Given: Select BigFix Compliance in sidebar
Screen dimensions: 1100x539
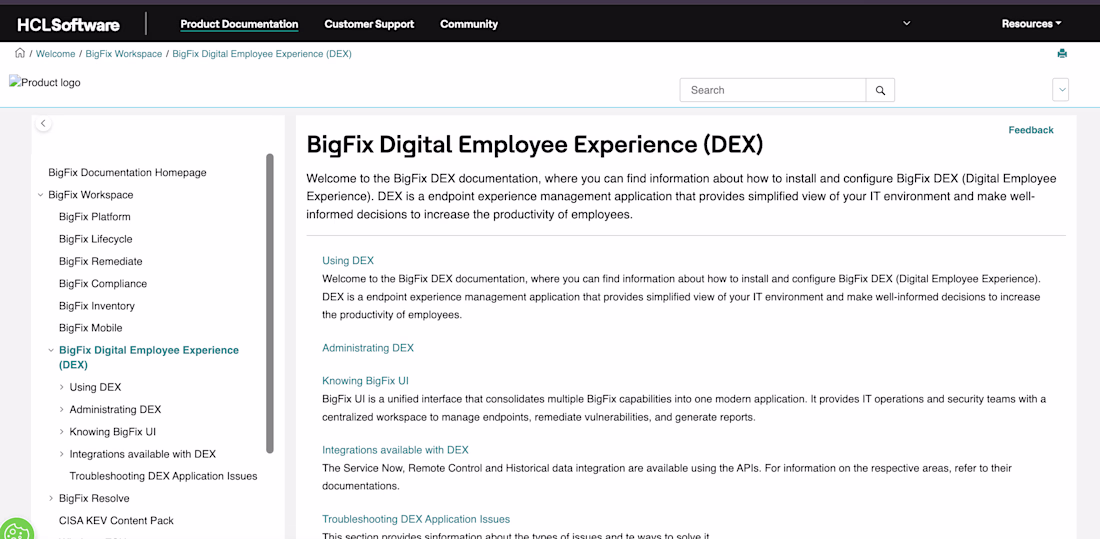Looking at the screenshot, I should pyautogui.click(x=102, y=284).
